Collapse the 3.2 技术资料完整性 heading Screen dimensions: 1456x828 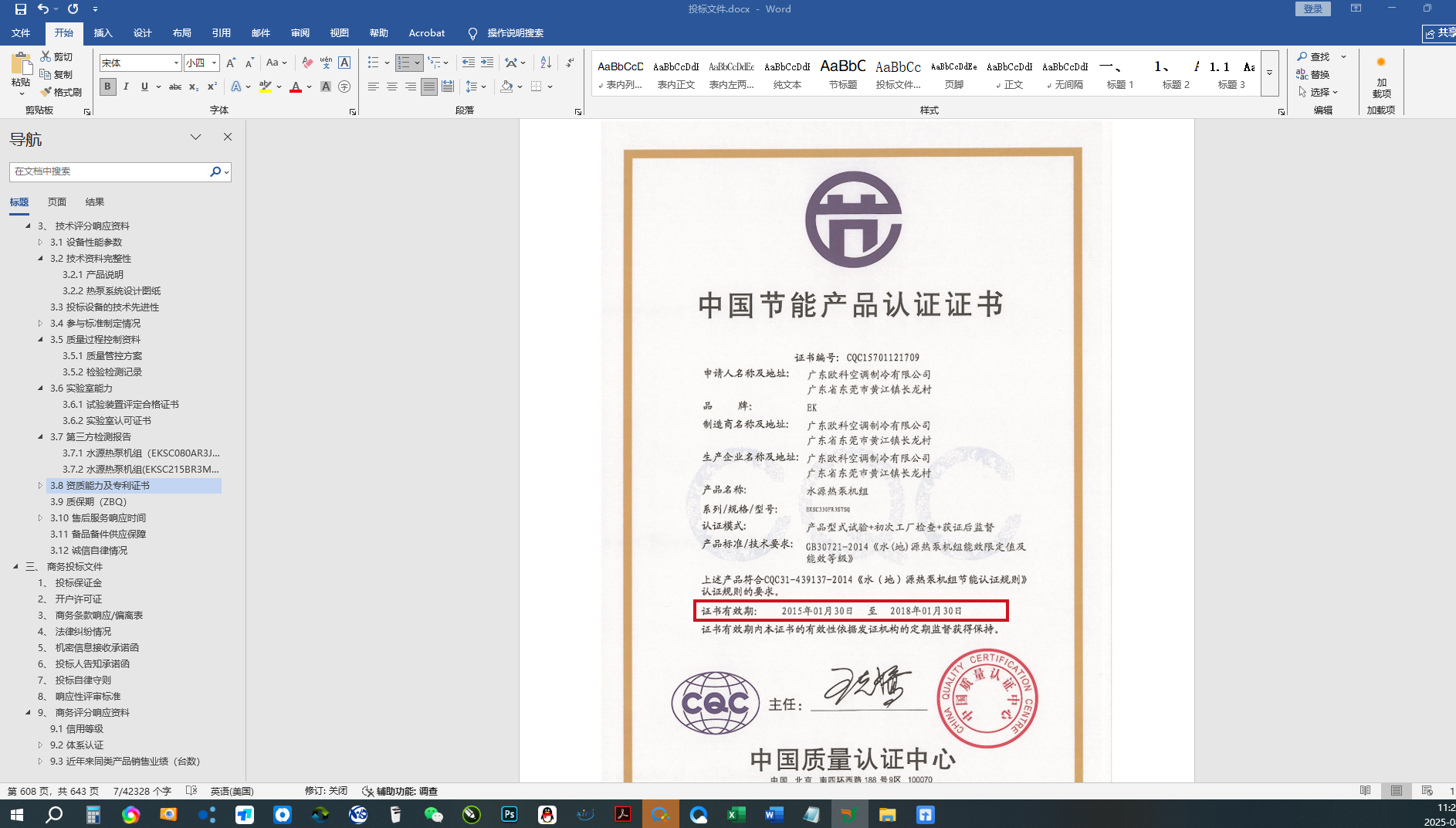pyautogui.click(x=40, y=258)
